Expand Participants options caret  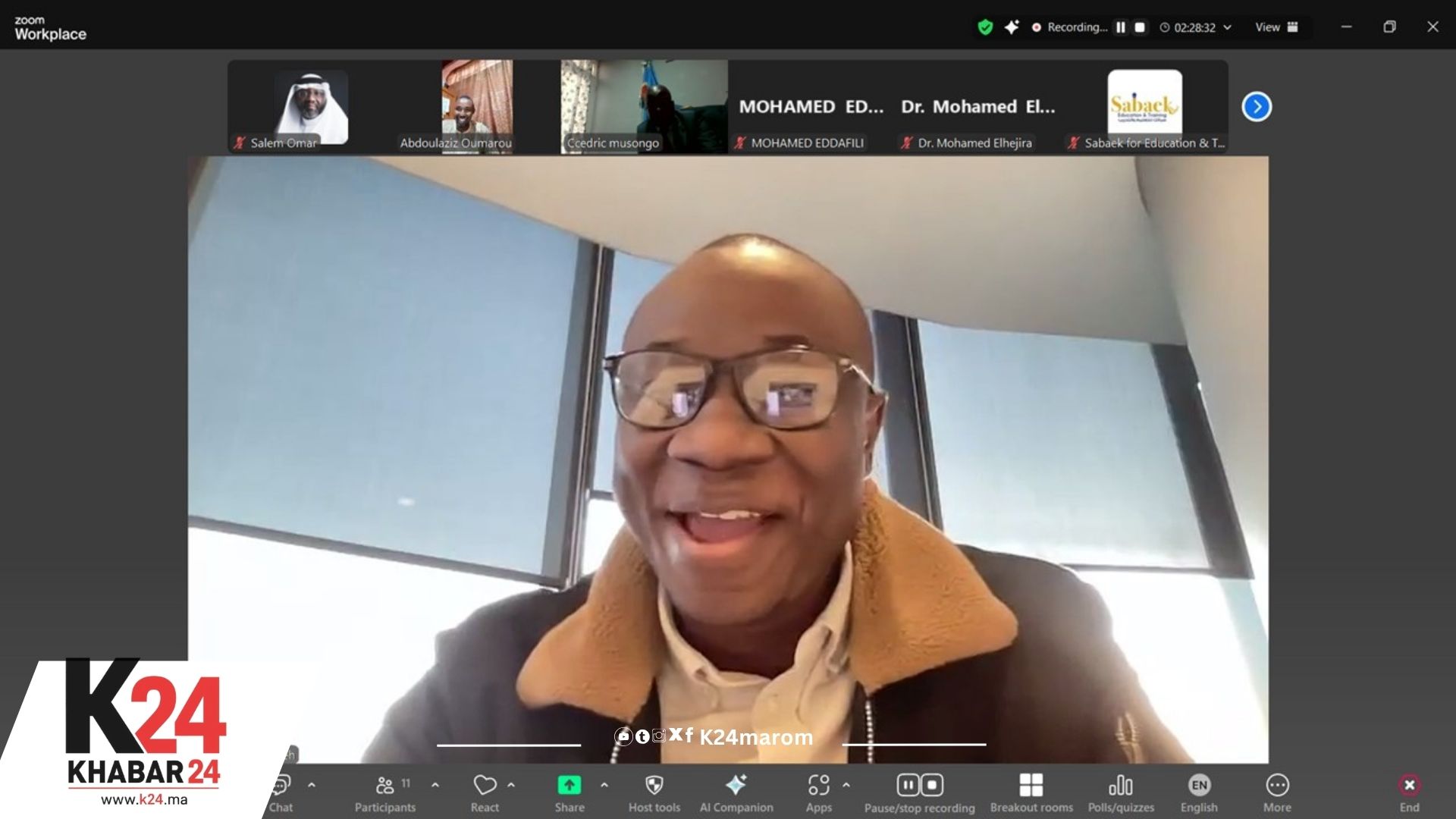(435, 786)
